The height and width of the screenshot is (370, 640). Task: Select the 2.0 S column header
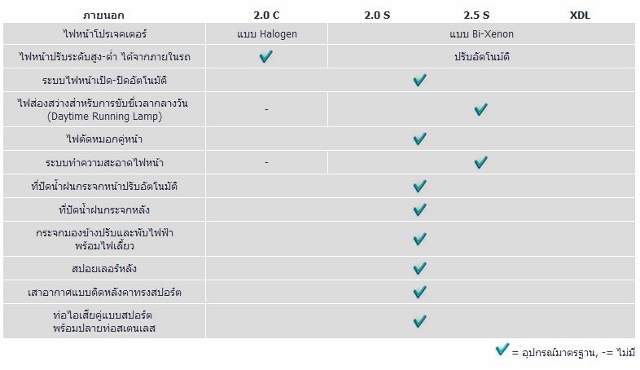coord(377,16)
